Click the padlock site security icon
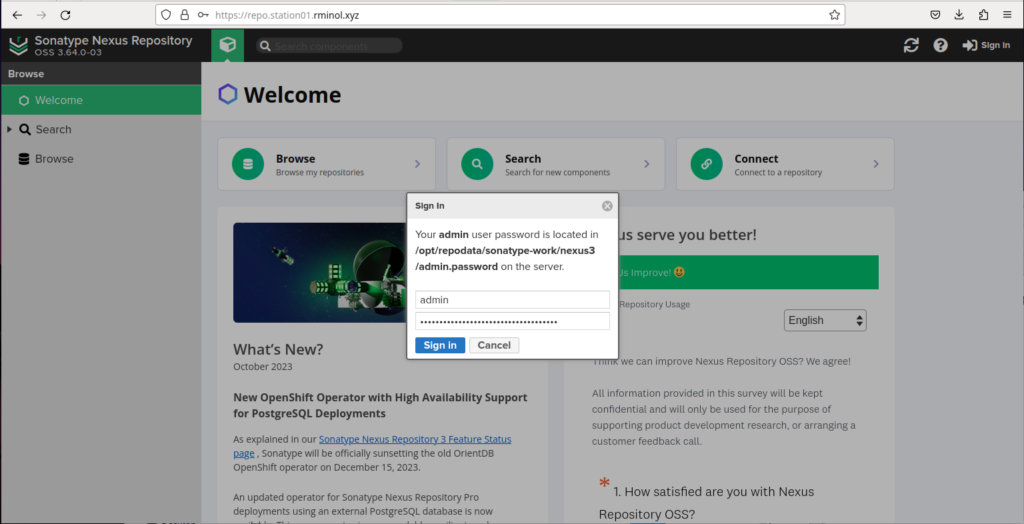The image size is (1024, 524). click(185, 15)
